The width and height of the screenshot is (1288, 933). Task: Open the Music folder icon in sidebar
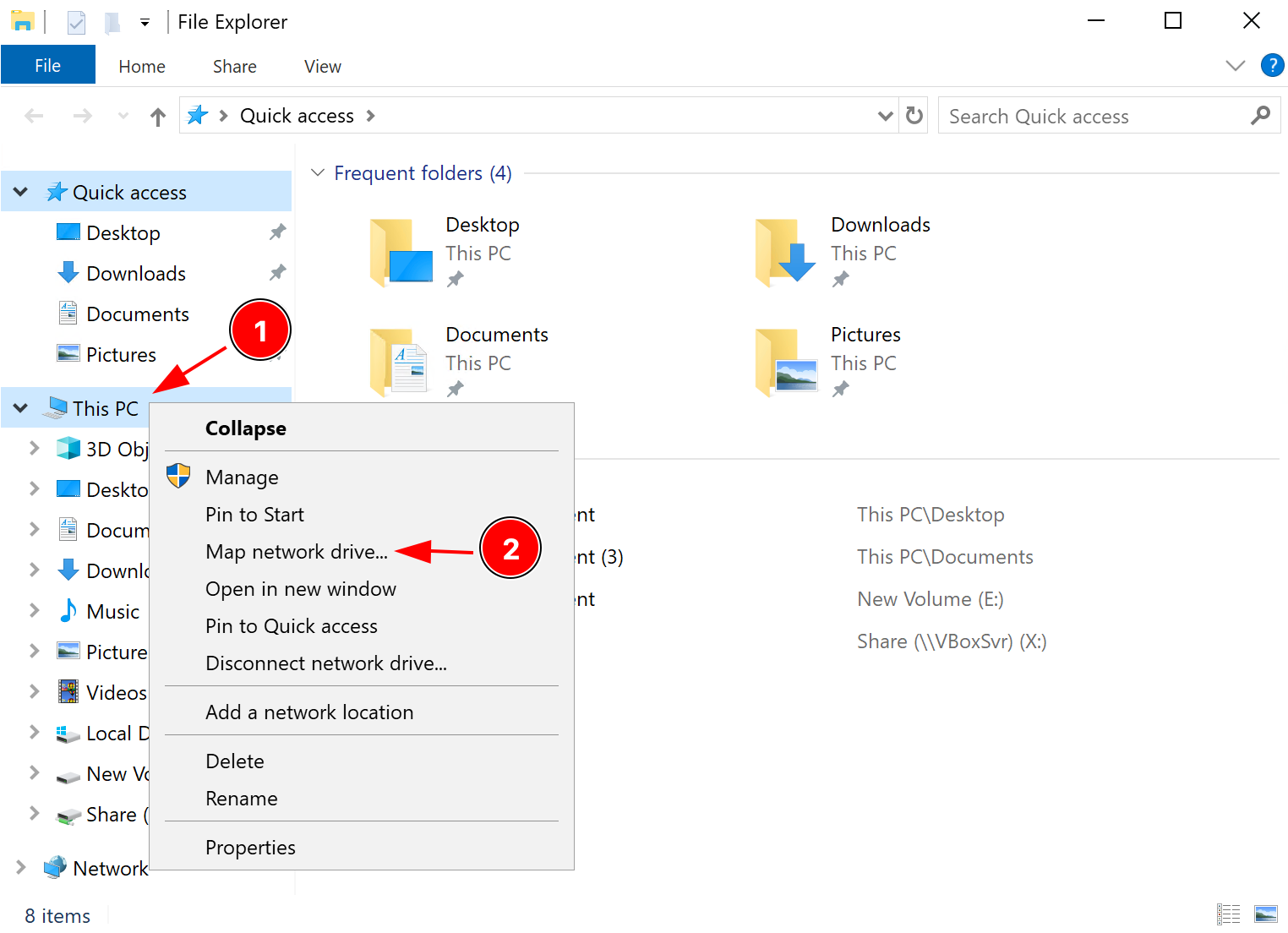67,610
